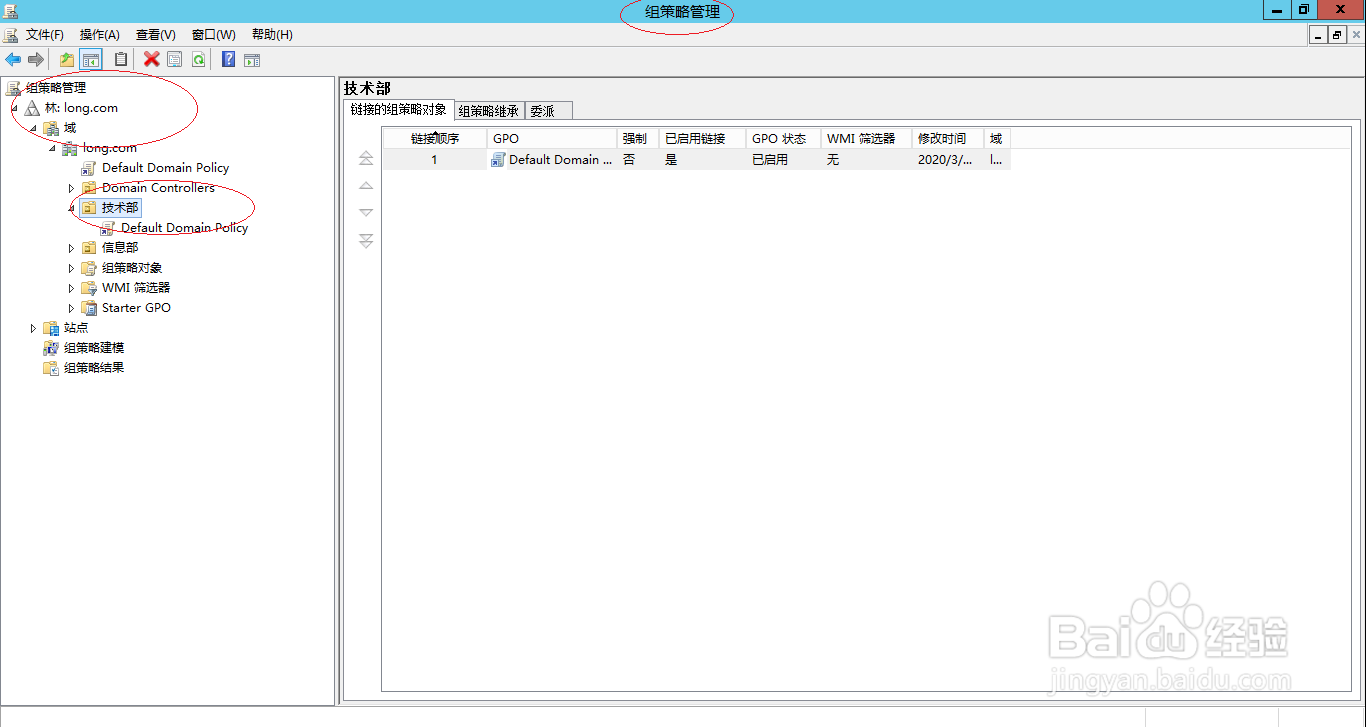The height and width of the screenshot is (727, 1366).
Task: Open the 操作(A) menu
Action: click(x=99, y=34)
